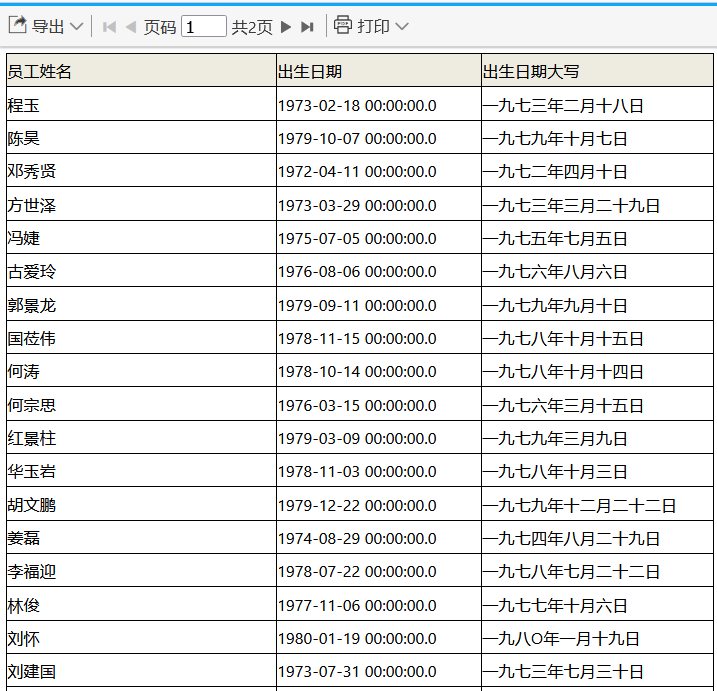The height and width of the screenshot is (691, 717).
Task: Select the name cell 冯婕
Action: (141, 237)
